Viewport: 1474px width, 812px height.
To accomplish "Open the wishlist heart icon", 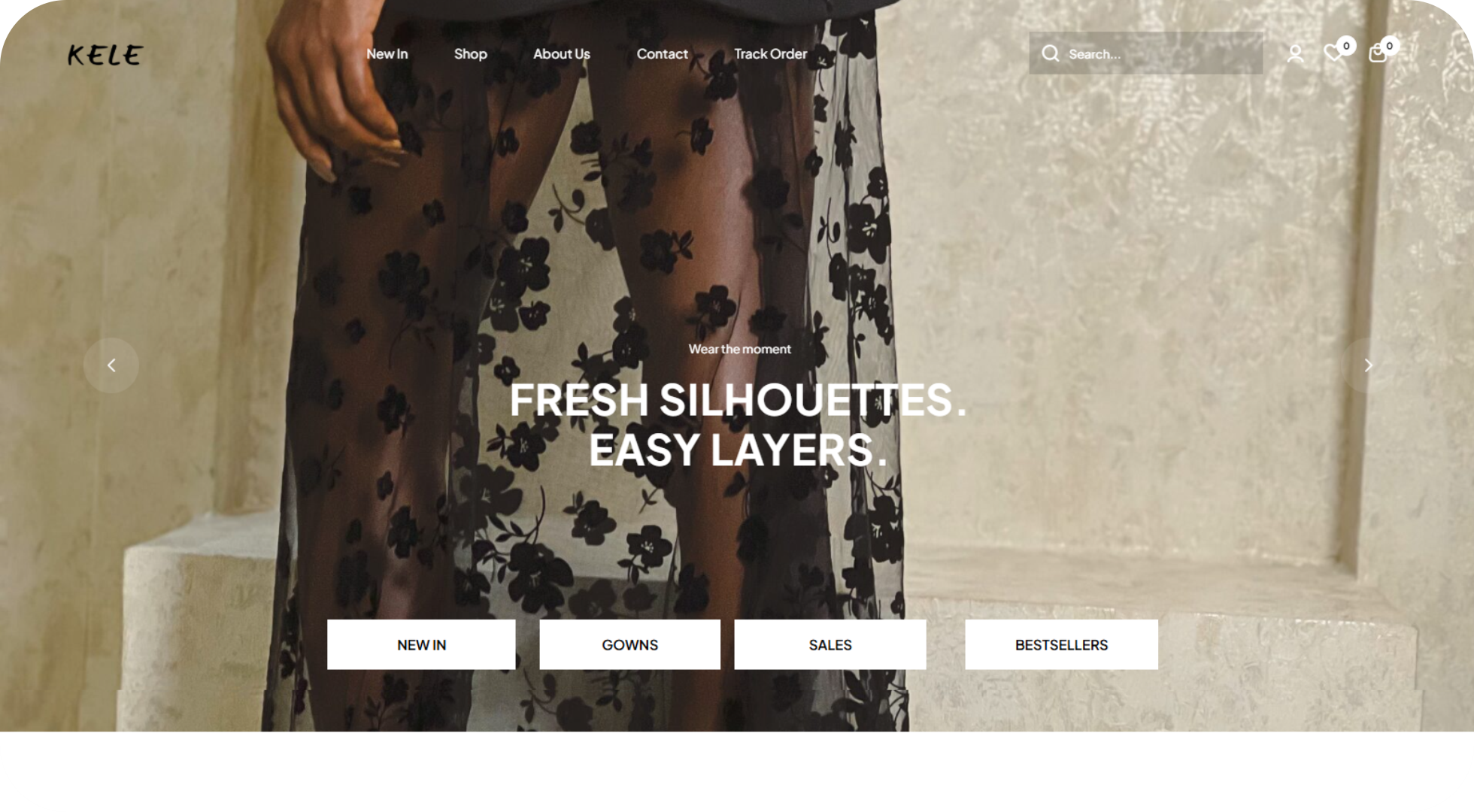I will pos(1333,53).
